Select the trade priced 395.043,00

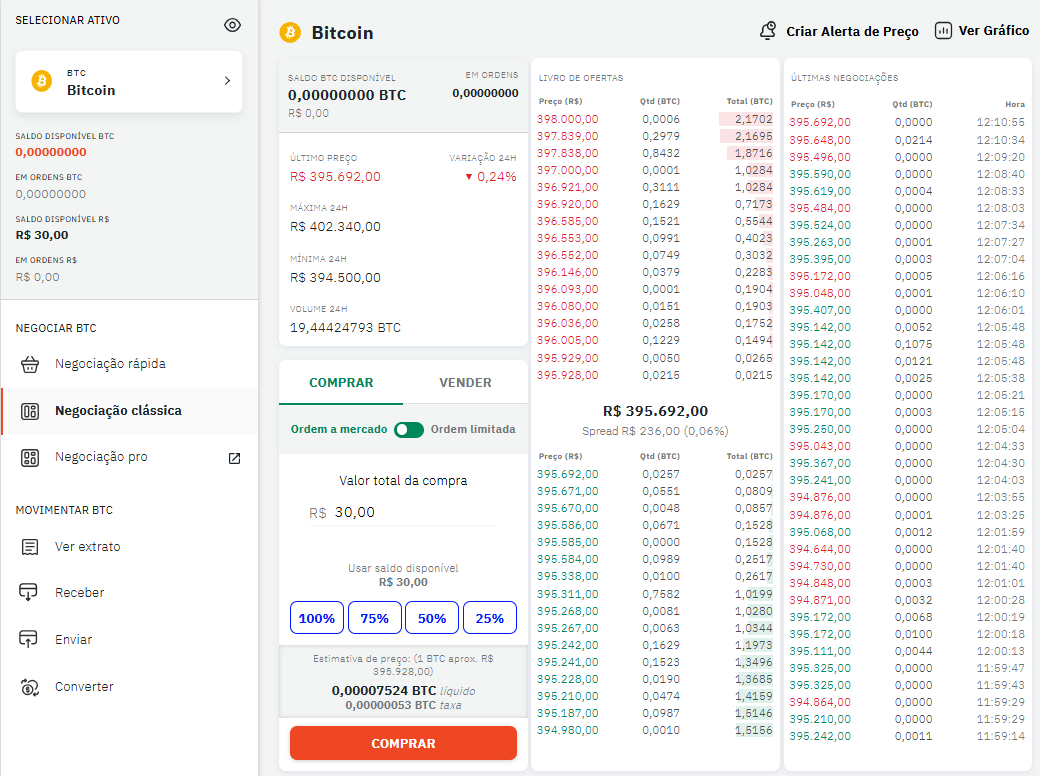point(907,446)
